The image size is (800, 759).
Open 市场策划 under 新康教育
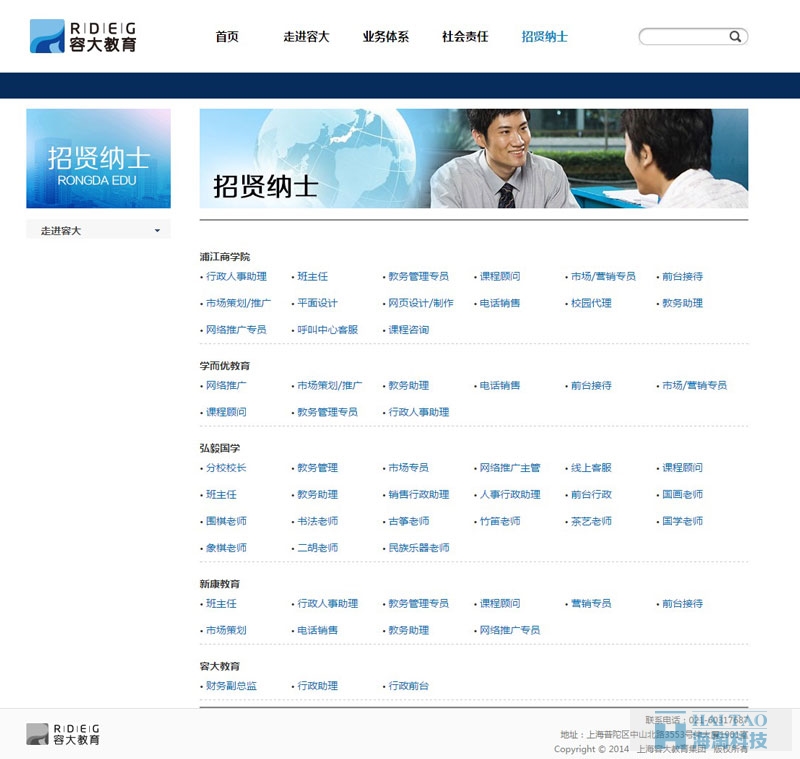pyautogui.click(x=226, y=630)
